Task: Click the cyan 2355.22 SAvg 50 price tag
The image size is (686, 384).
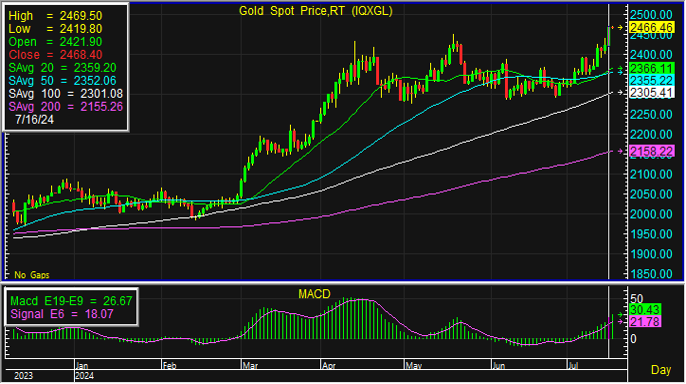Action: click(x=651, y=81)
